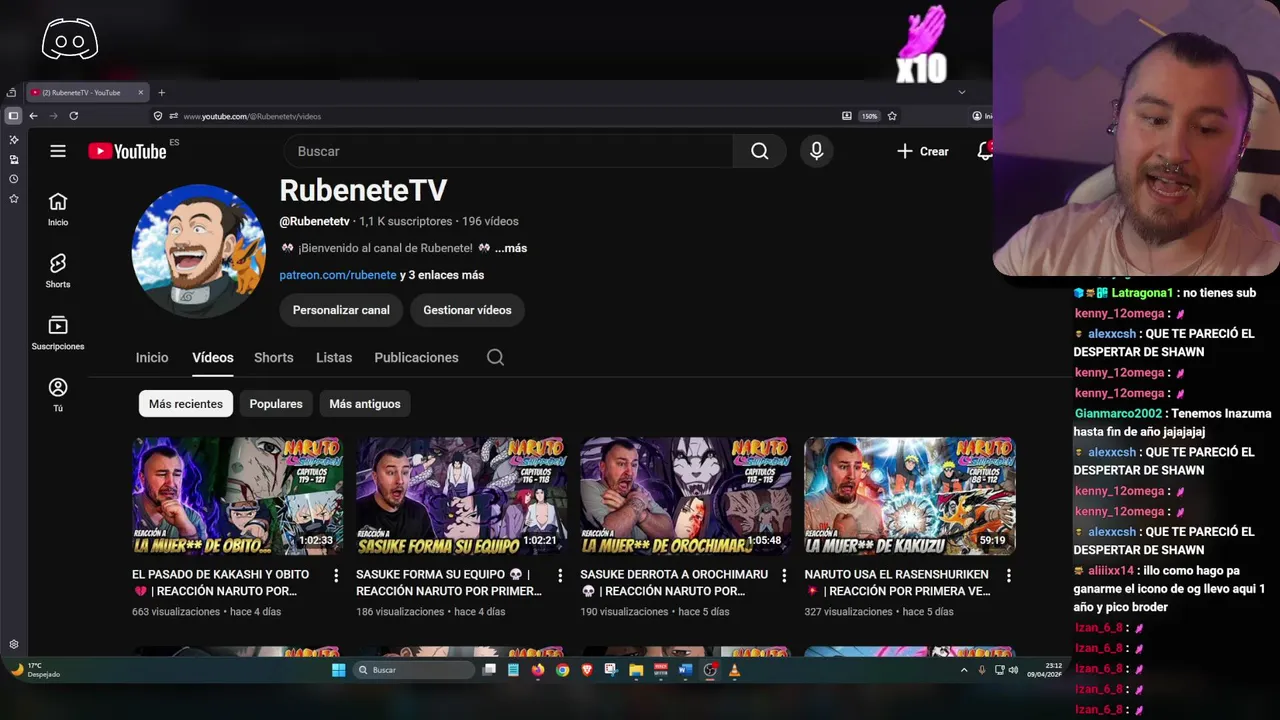The width and height of the screenshot is (1280, 720).
Task: Reload the page in browser
Action: pyautogui.click(x=73, y=116)
